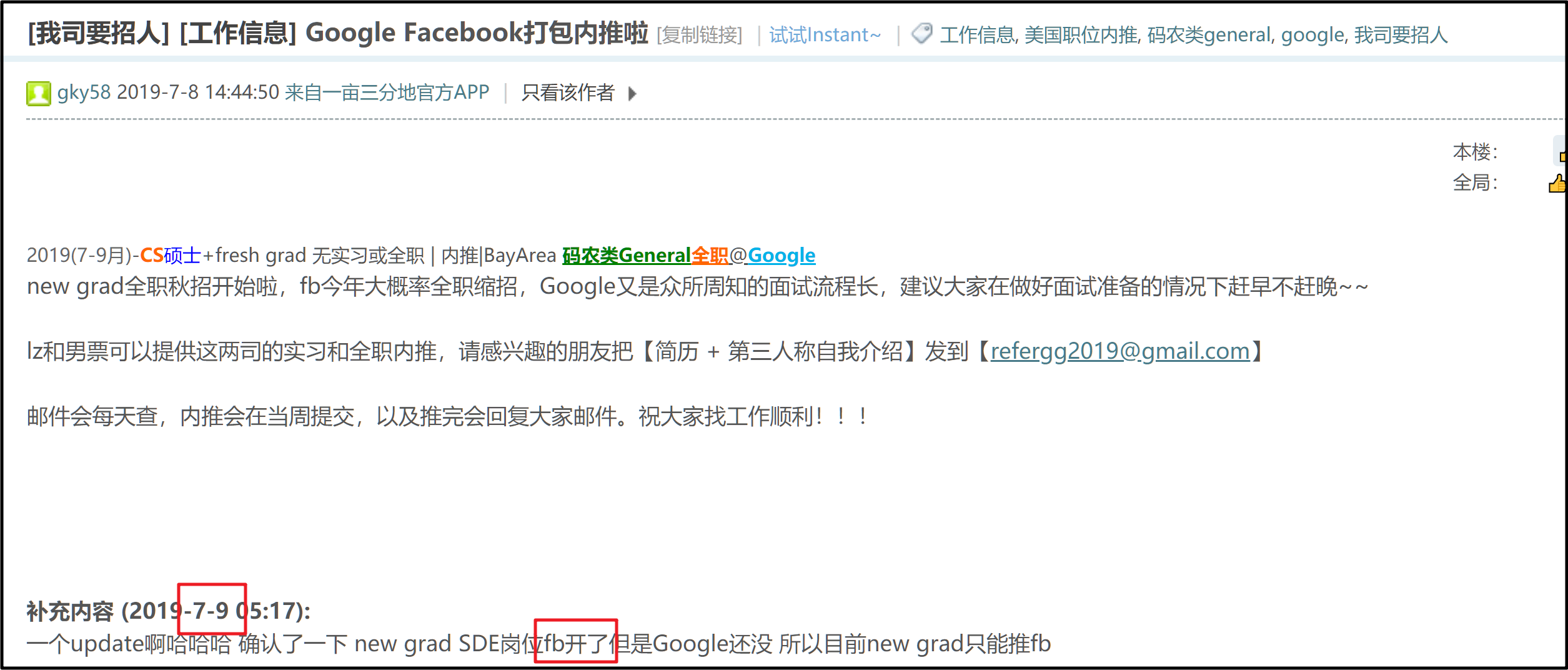Screen dimensions: 1568x670
Task: Show only this author's posts 只看该作者
Action: pos(568,92)
